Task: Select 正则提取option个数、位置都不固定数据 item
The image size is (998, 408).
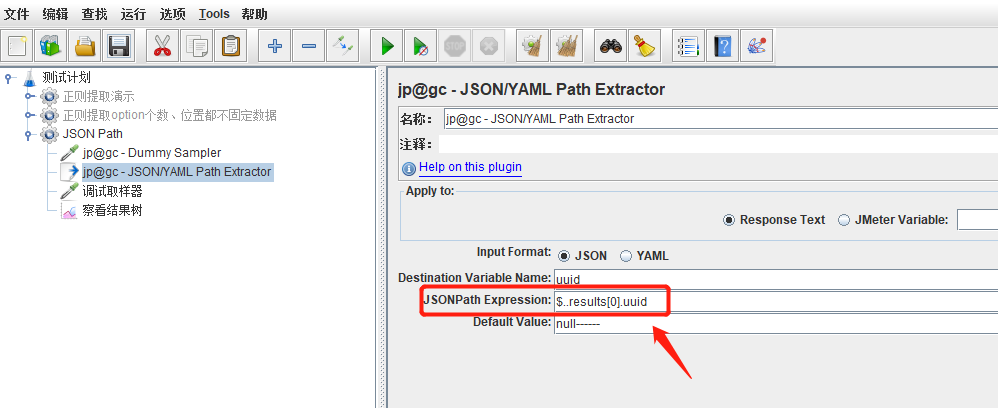Action: click(170, 115)
